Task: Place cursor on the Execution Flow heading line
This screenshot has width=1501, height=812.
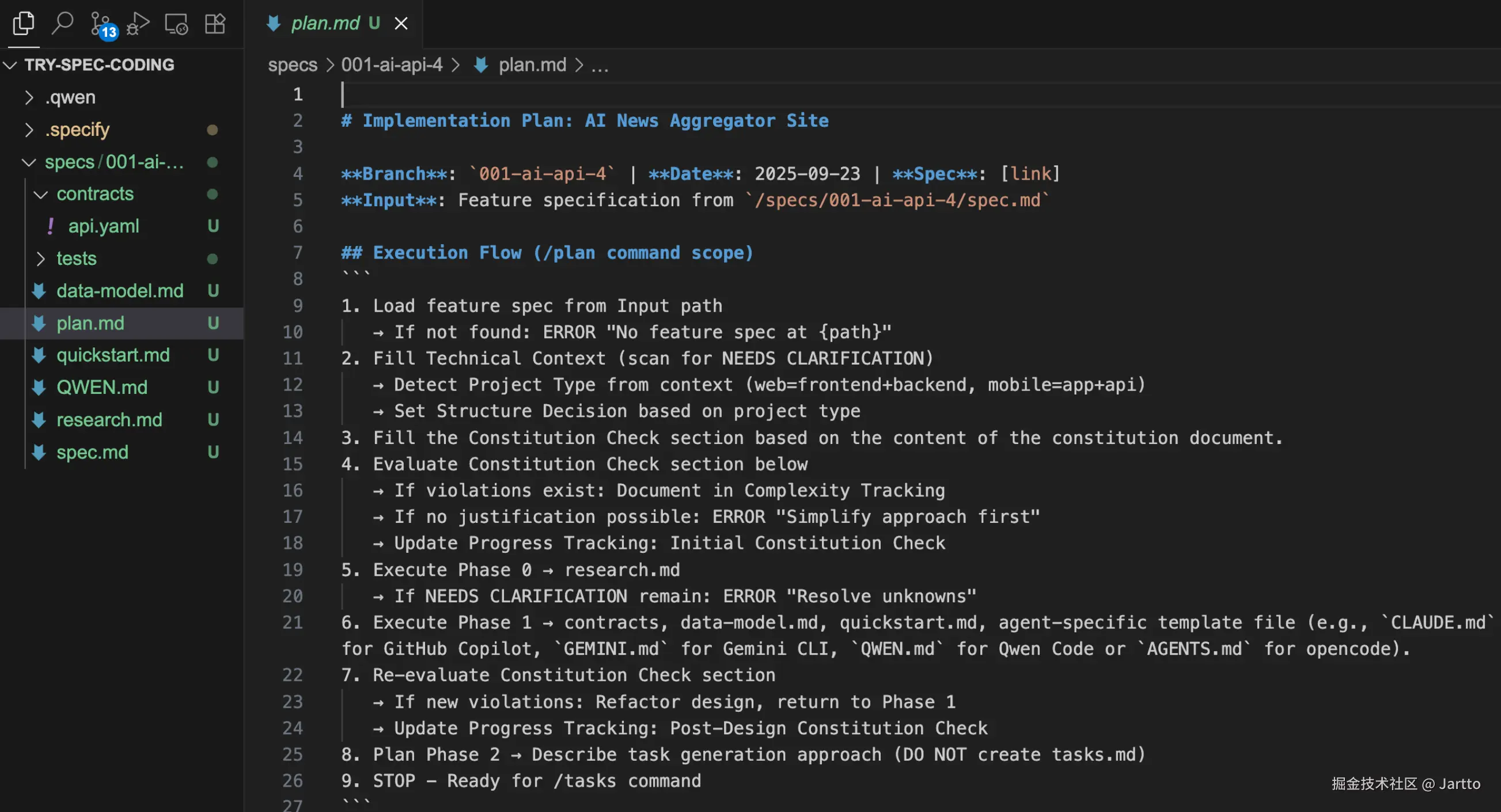Action: [x=547, y=253]
